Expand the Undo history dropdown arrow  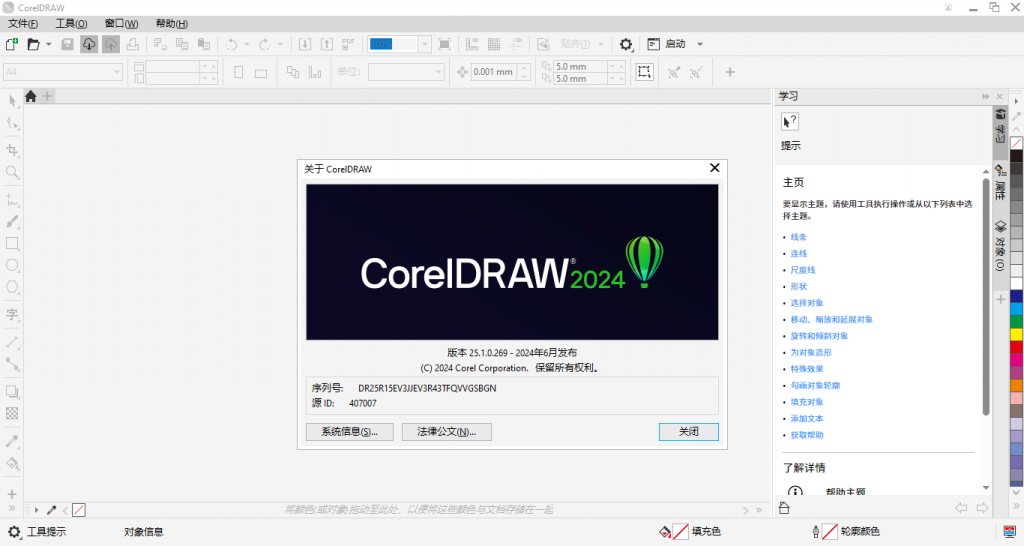(246, 44)
